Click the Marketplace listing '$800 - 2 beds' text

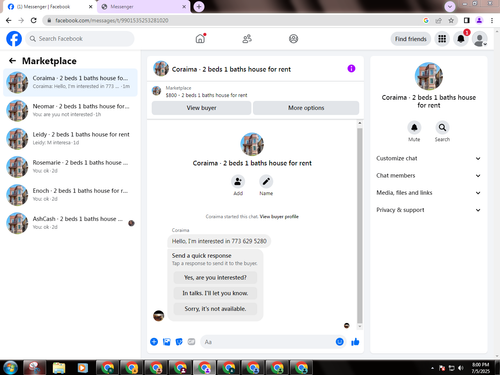coord(207,95)
